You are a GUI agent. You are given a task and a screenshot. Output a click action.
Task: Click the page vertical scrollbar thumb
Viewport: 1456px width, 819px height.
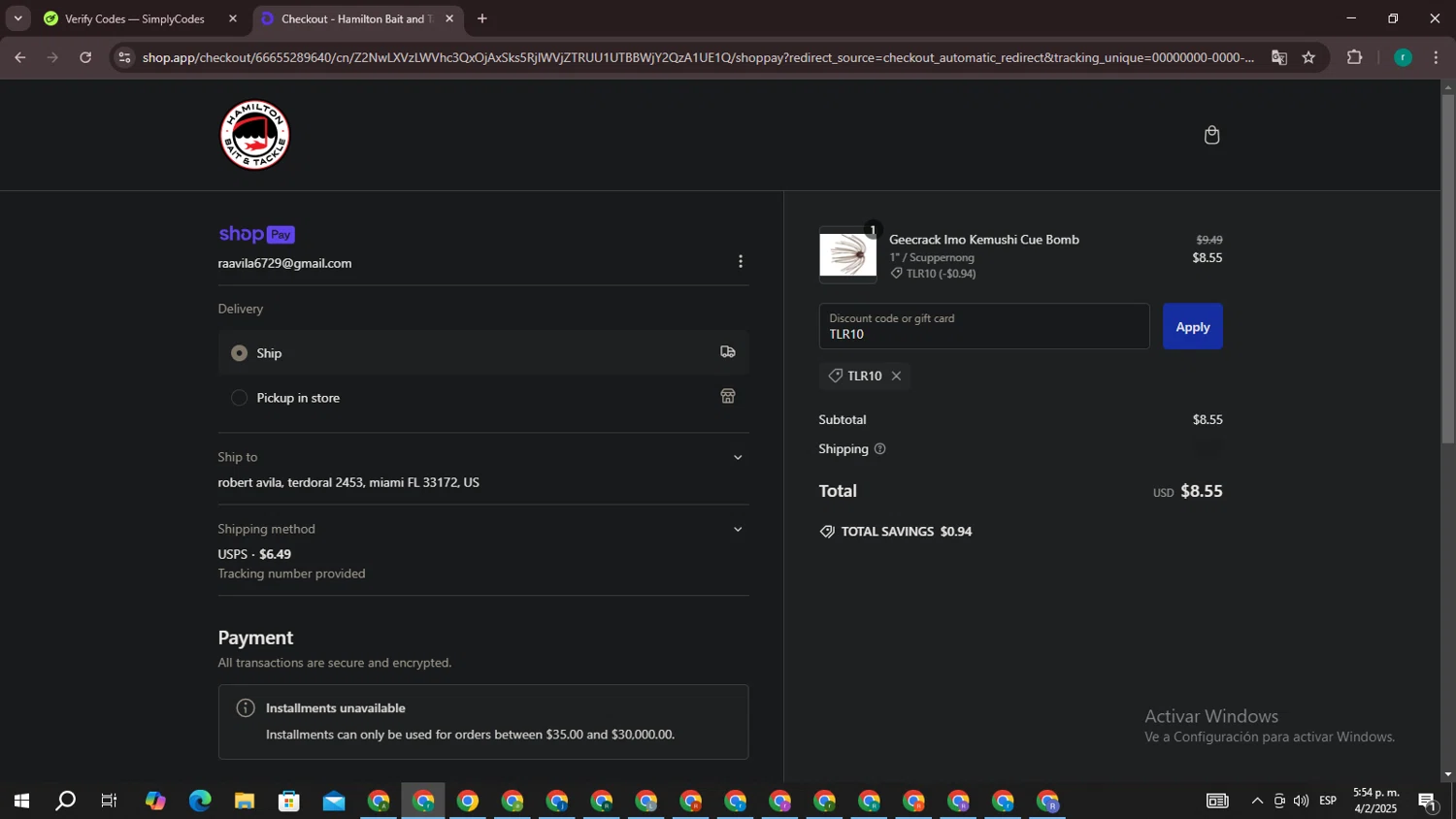[x=1447, y=270]
